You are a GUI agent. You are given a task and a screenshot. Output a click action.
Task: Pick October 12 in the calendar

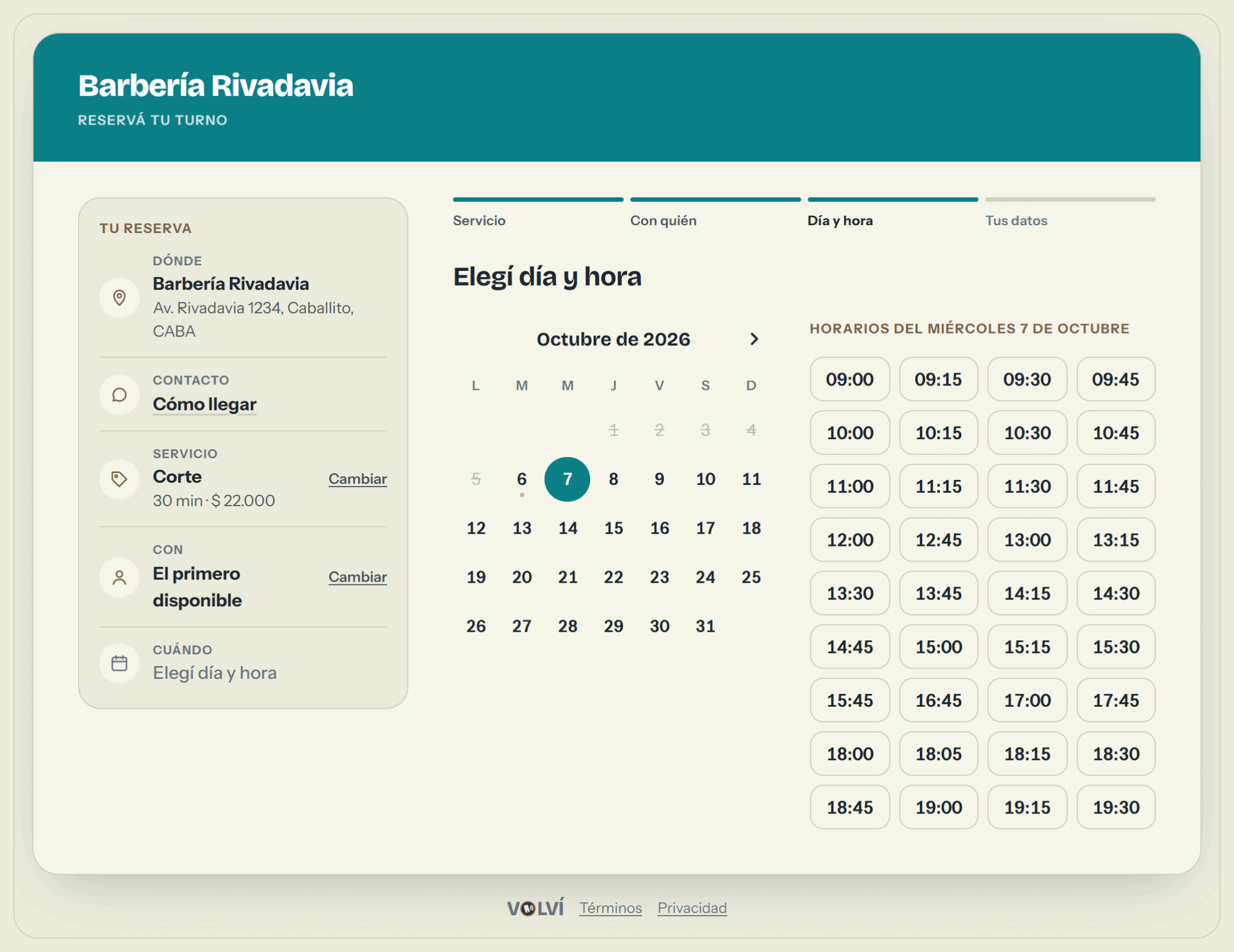(x=476, y=529)
